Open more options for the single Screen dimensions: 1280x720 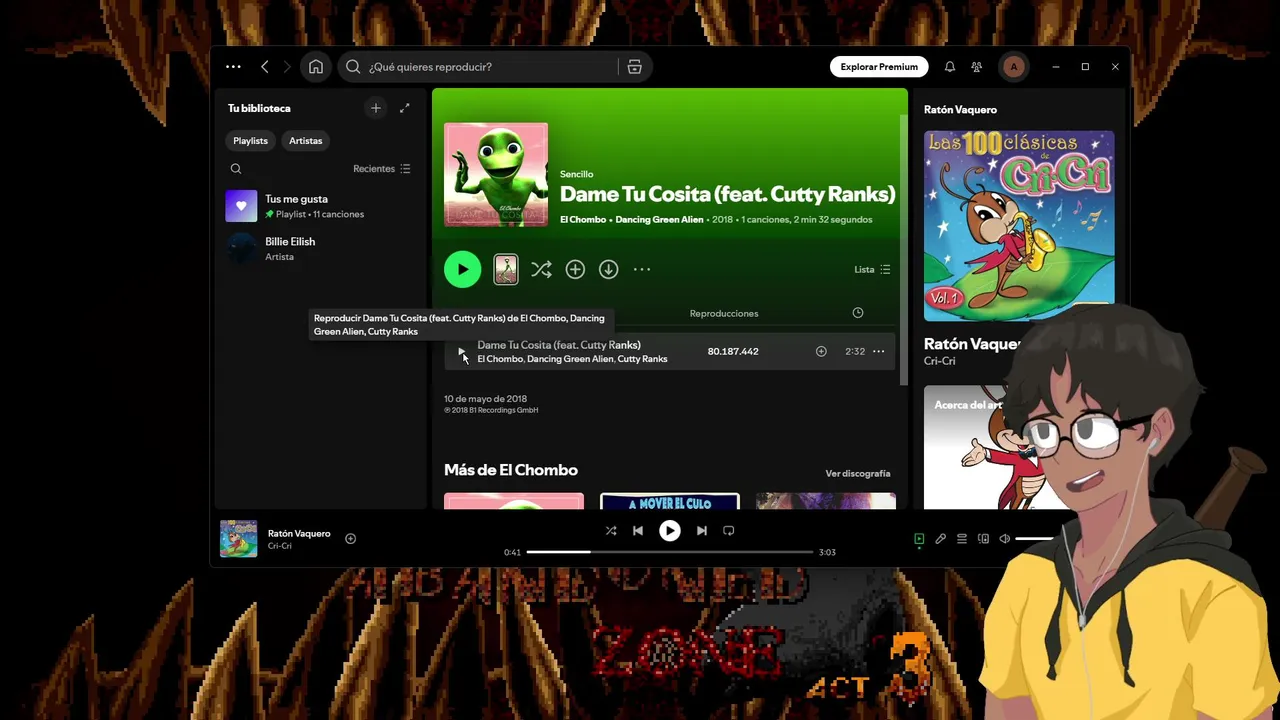click(642, 269)
